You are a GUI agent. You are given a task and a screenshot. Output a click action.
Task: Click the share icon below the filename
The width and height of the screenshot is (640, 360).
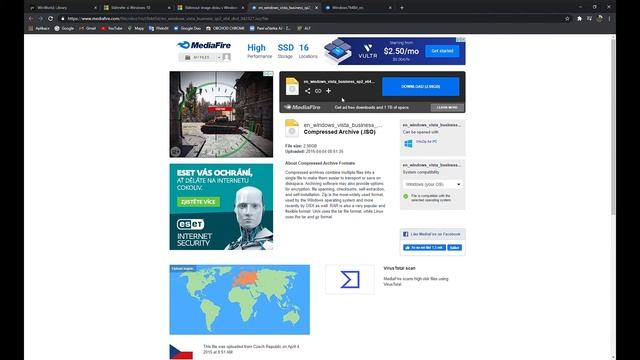[307, 91]
